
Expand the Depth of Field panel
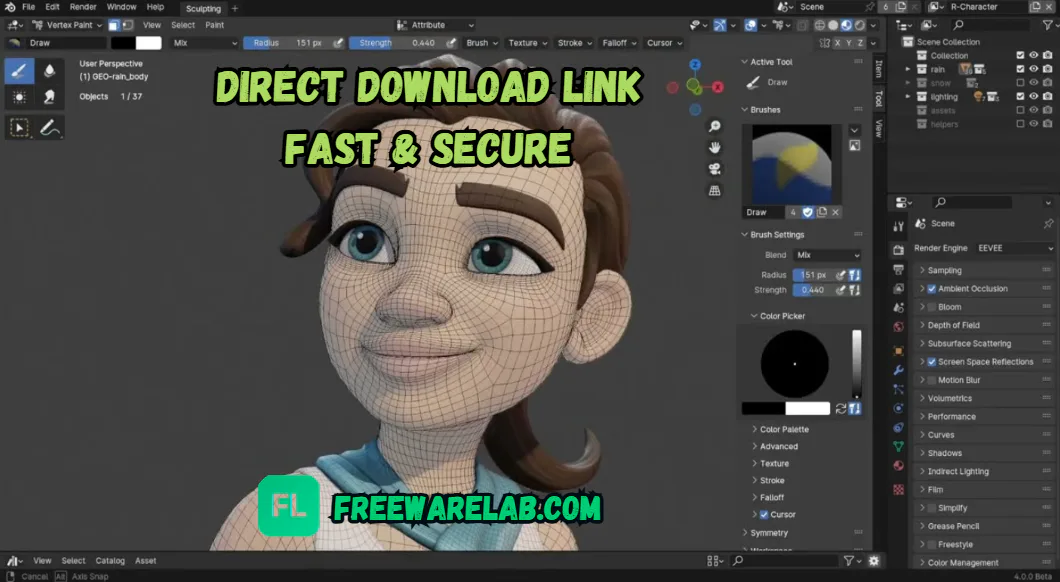pyautogui.click(x=984, y=325)
